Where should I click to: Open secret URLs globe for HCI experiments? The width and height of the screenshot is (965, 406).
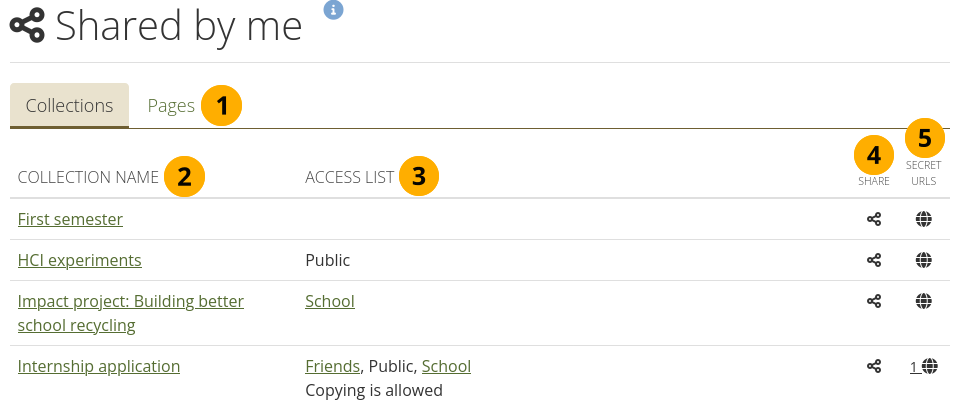click(924, 260)
